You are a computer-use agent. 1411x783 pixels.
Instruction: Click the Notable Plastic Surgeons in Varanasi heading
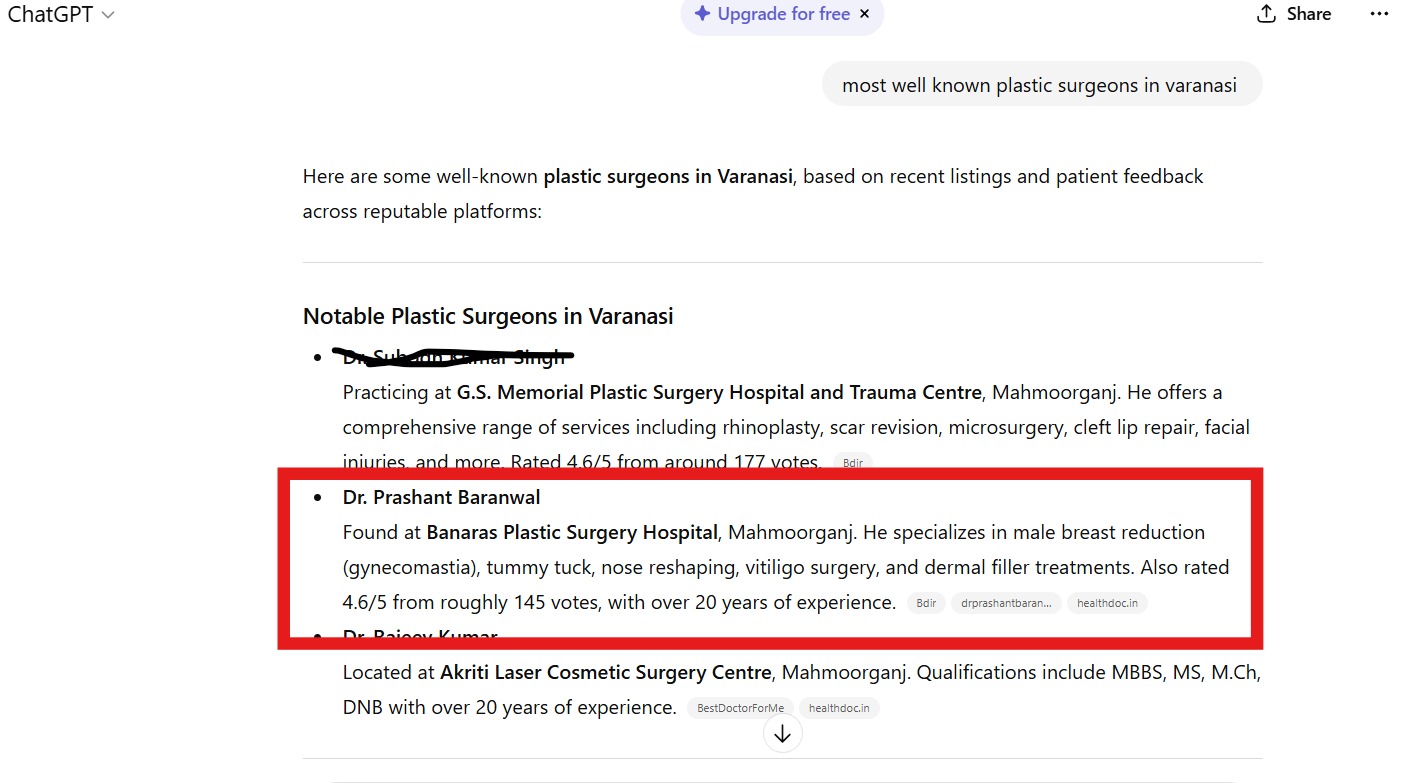point(488,316)
